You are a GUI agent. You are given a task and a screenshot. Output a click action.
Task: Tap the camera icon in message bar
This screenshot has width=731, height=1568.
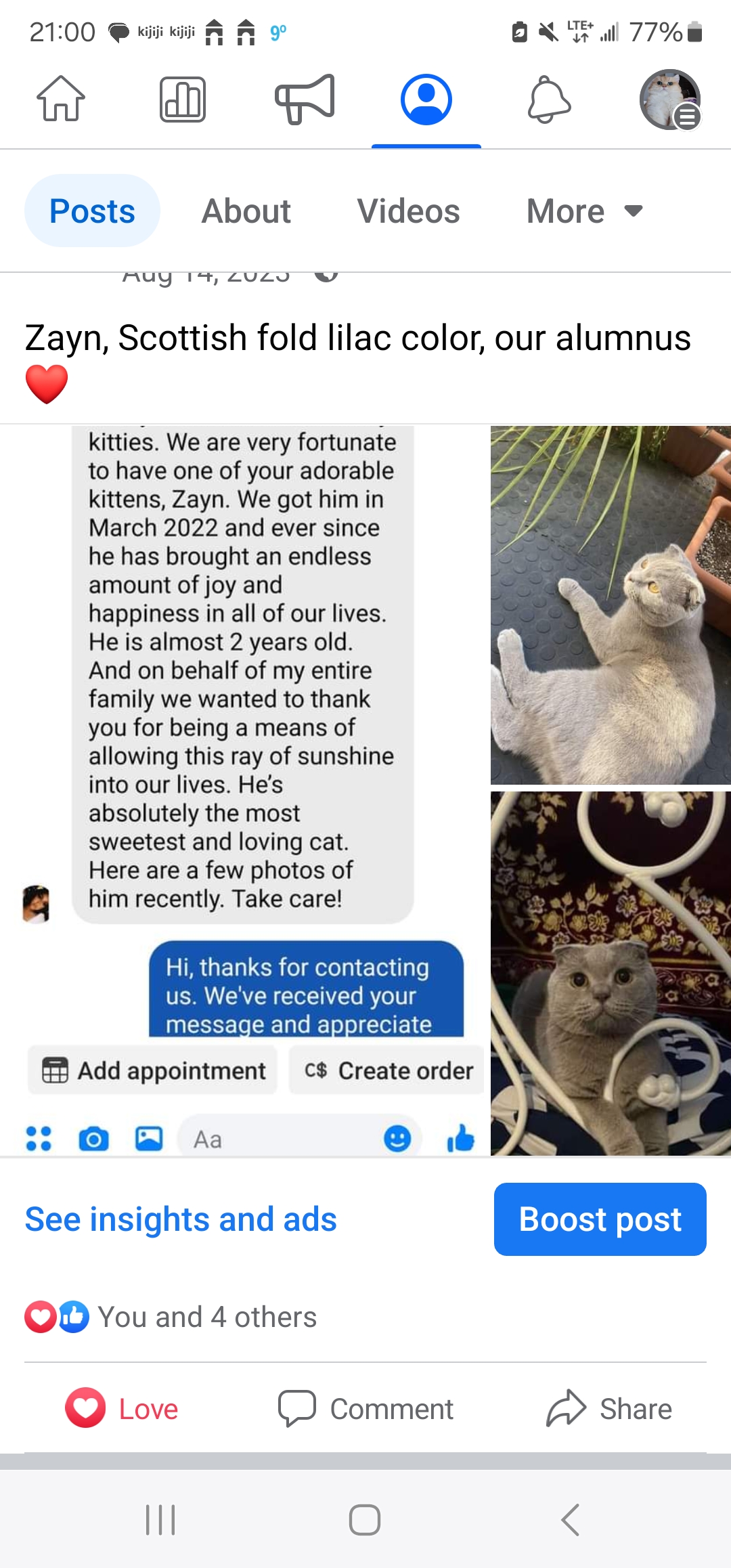pyautogui.click(x=93, y=1139)
